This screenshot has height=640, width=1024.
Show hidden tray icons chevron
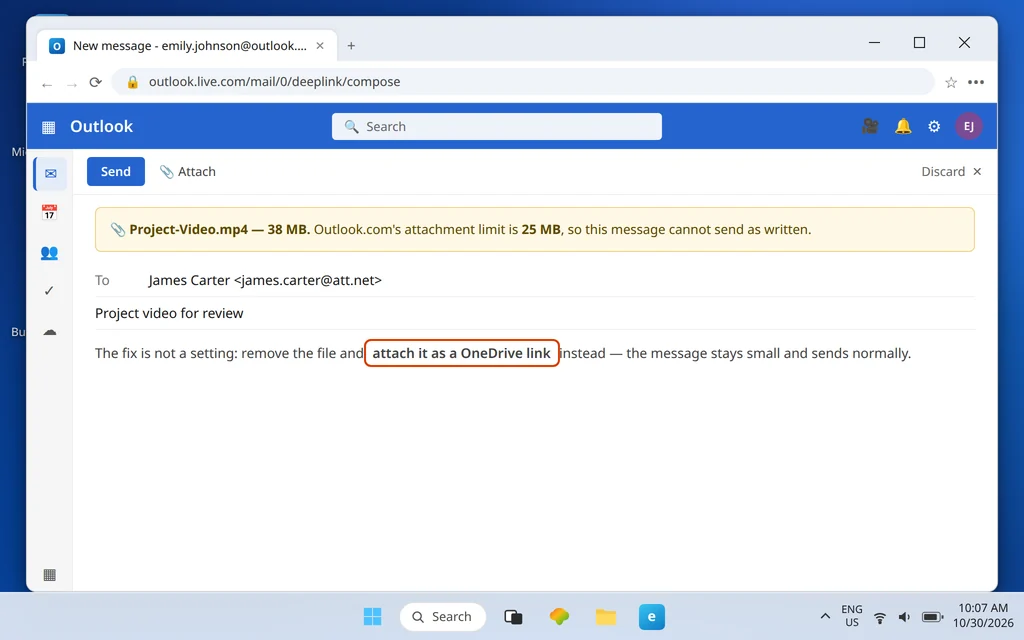coord(825,616)
